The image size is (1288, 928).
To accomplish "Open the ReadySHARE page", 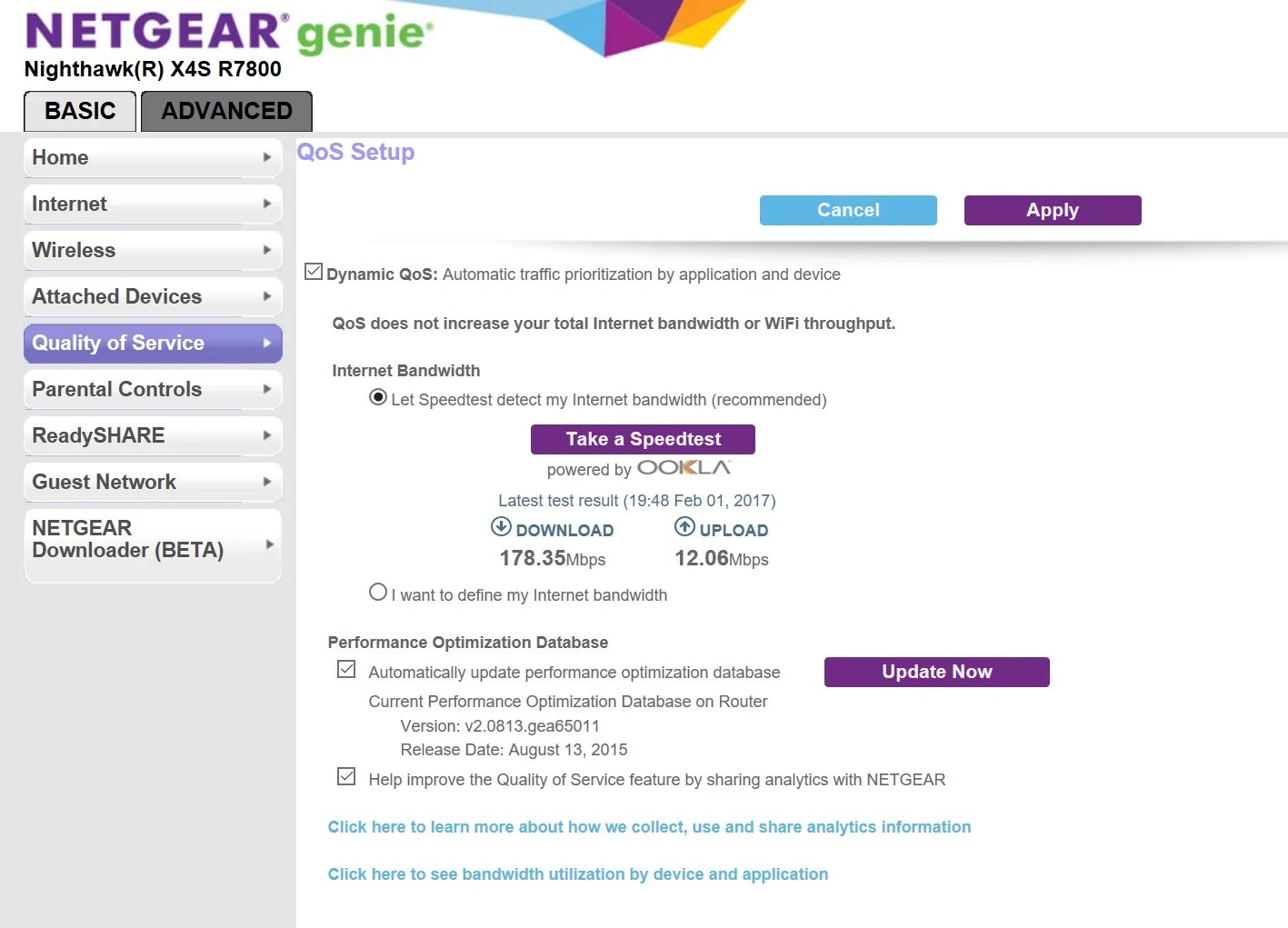I will [x=153, y=435].
